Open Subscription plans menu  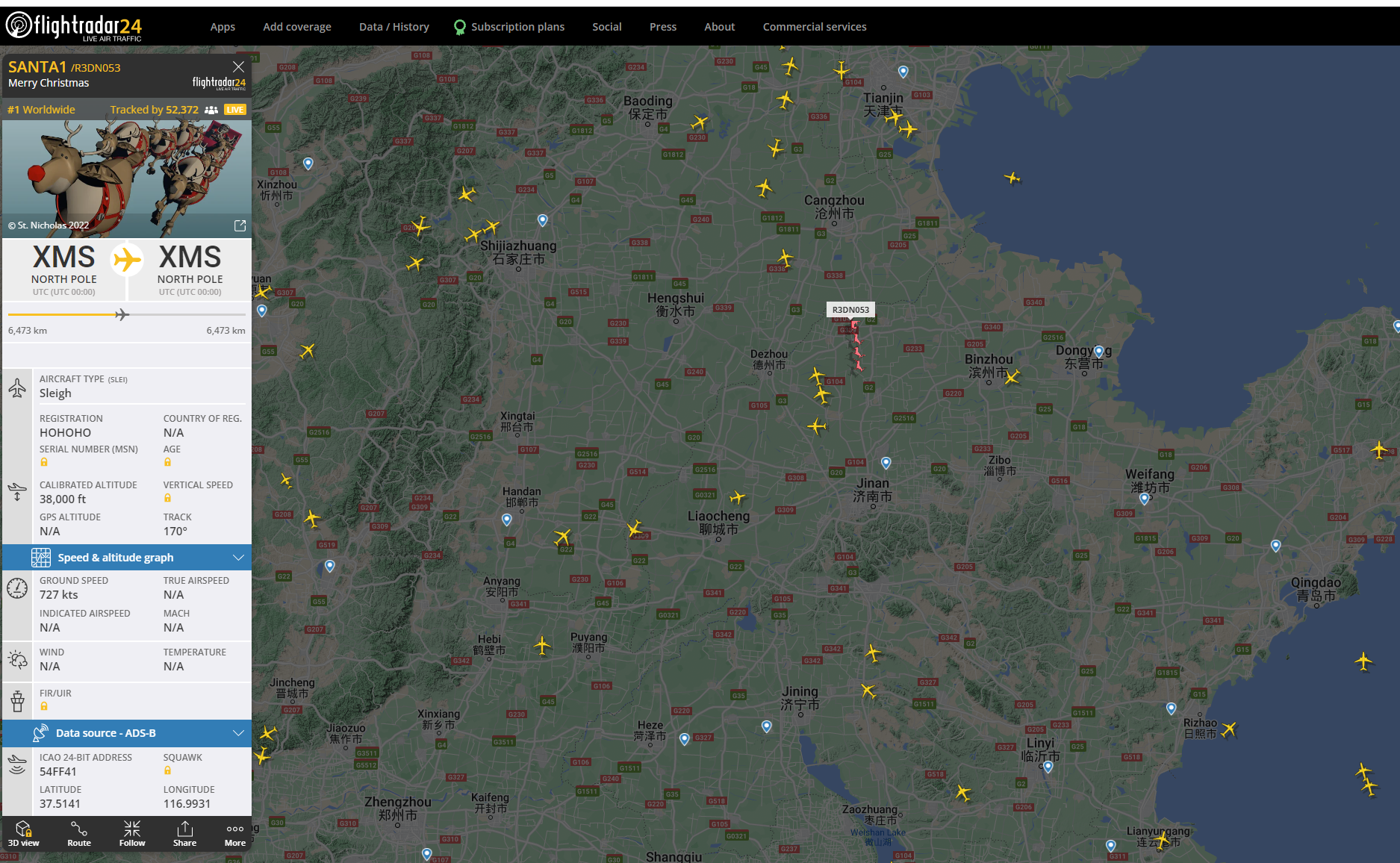509,27
